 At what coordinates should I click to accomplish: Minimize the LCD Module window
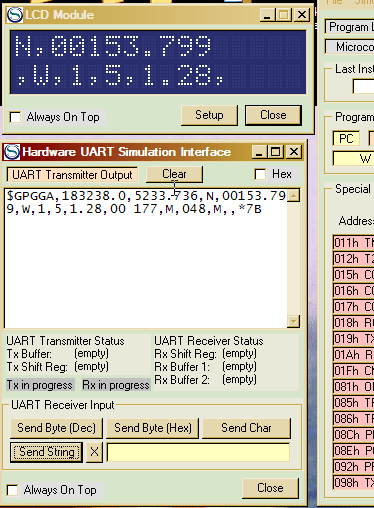pyautogui.click(x=267, y=15)
